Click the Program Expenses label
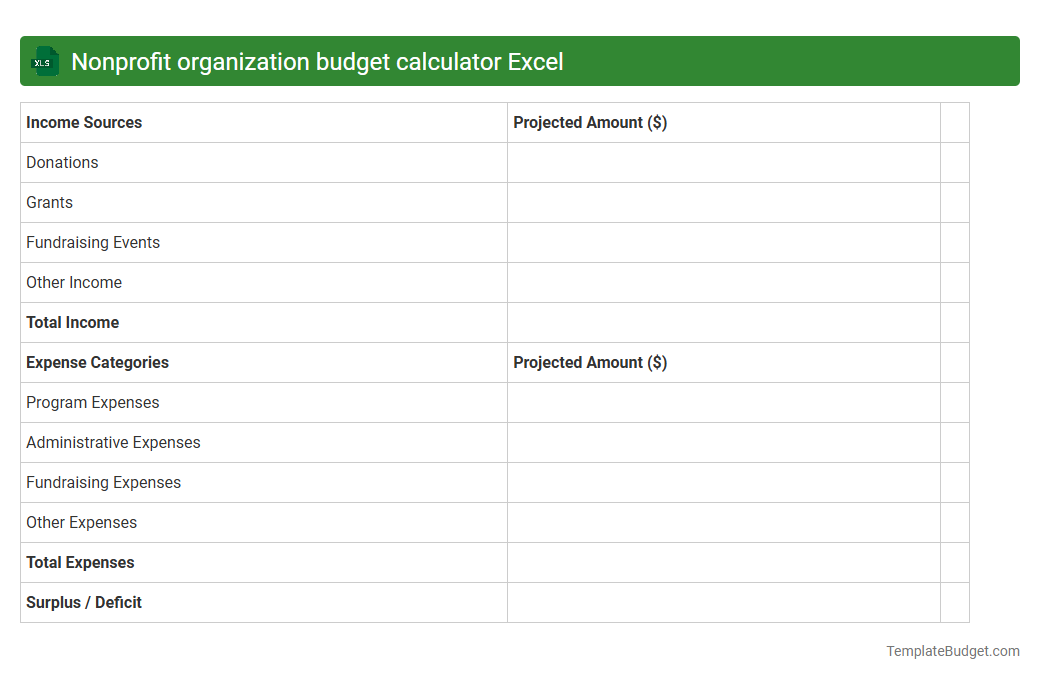 92,402
